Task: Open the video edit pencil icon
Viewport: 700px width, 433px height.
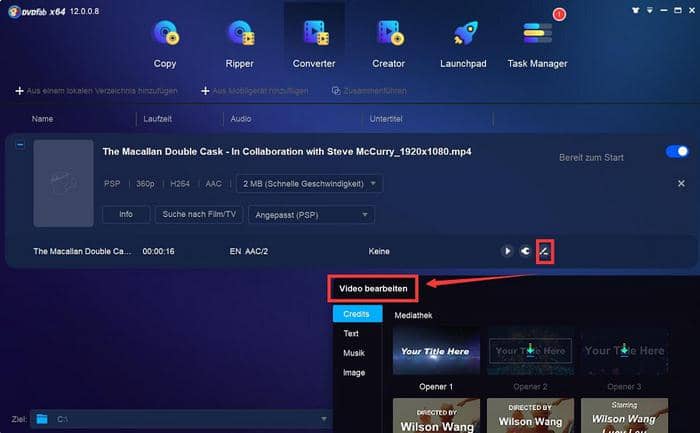Action: pyautogui.click(x=544, y=252)
